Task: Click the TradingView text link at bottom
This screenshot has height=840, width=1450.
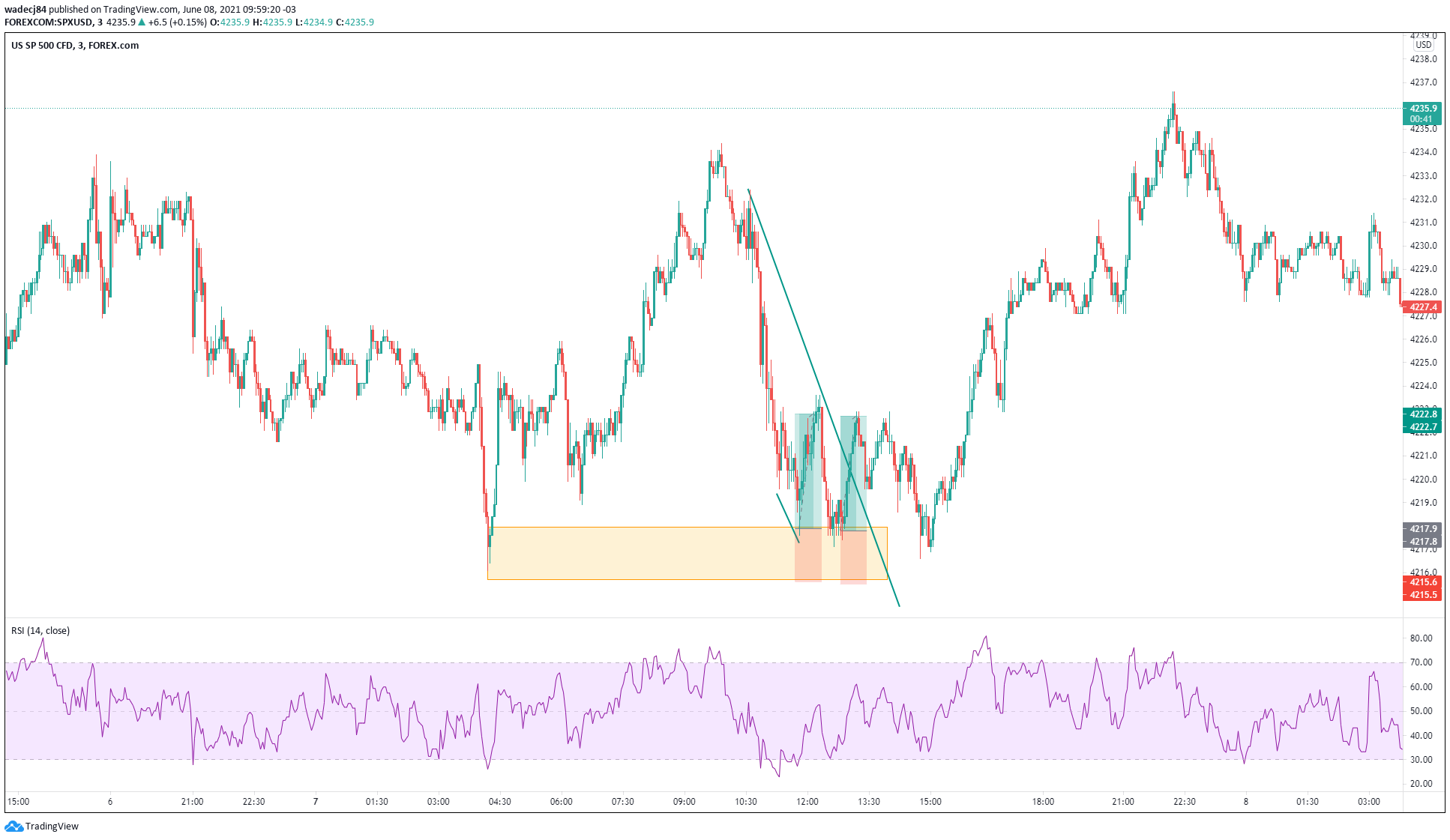Action: 52,827
